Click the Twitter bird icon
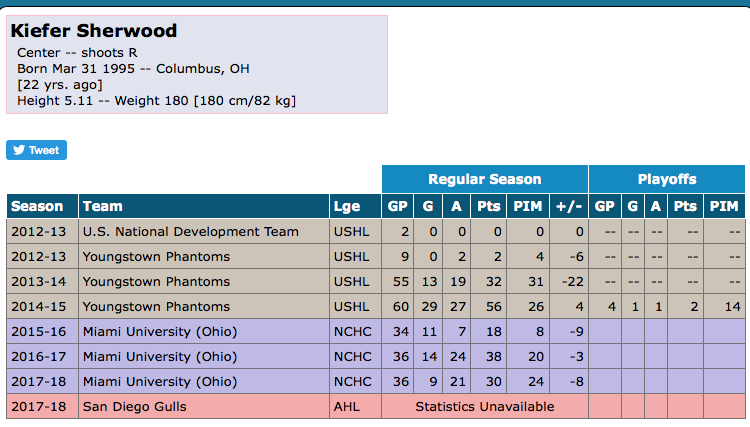Viewport: 750px width, 427px height. 19,150
